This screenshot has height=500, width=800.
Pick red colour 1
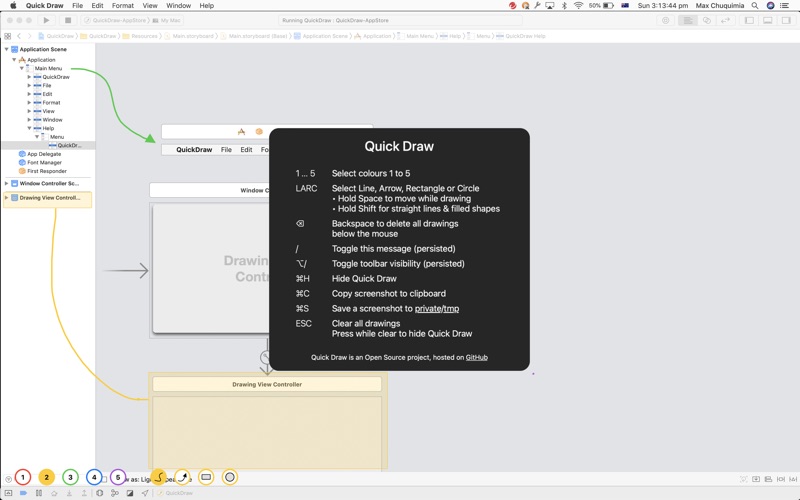pyautogui.click(x=22, y=477)
